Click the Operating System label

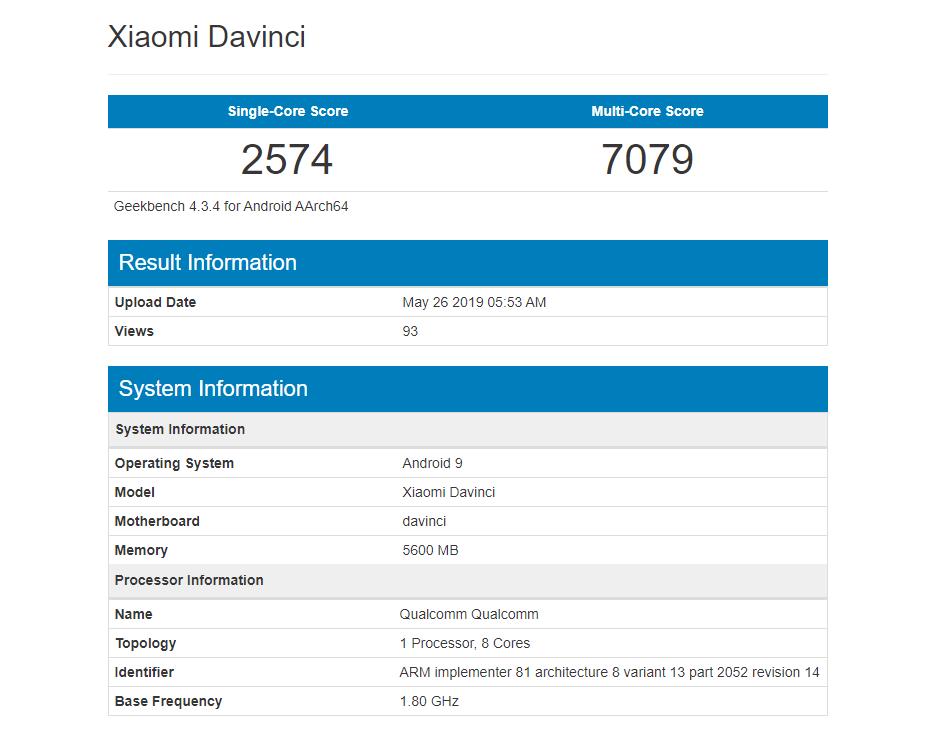174,463
